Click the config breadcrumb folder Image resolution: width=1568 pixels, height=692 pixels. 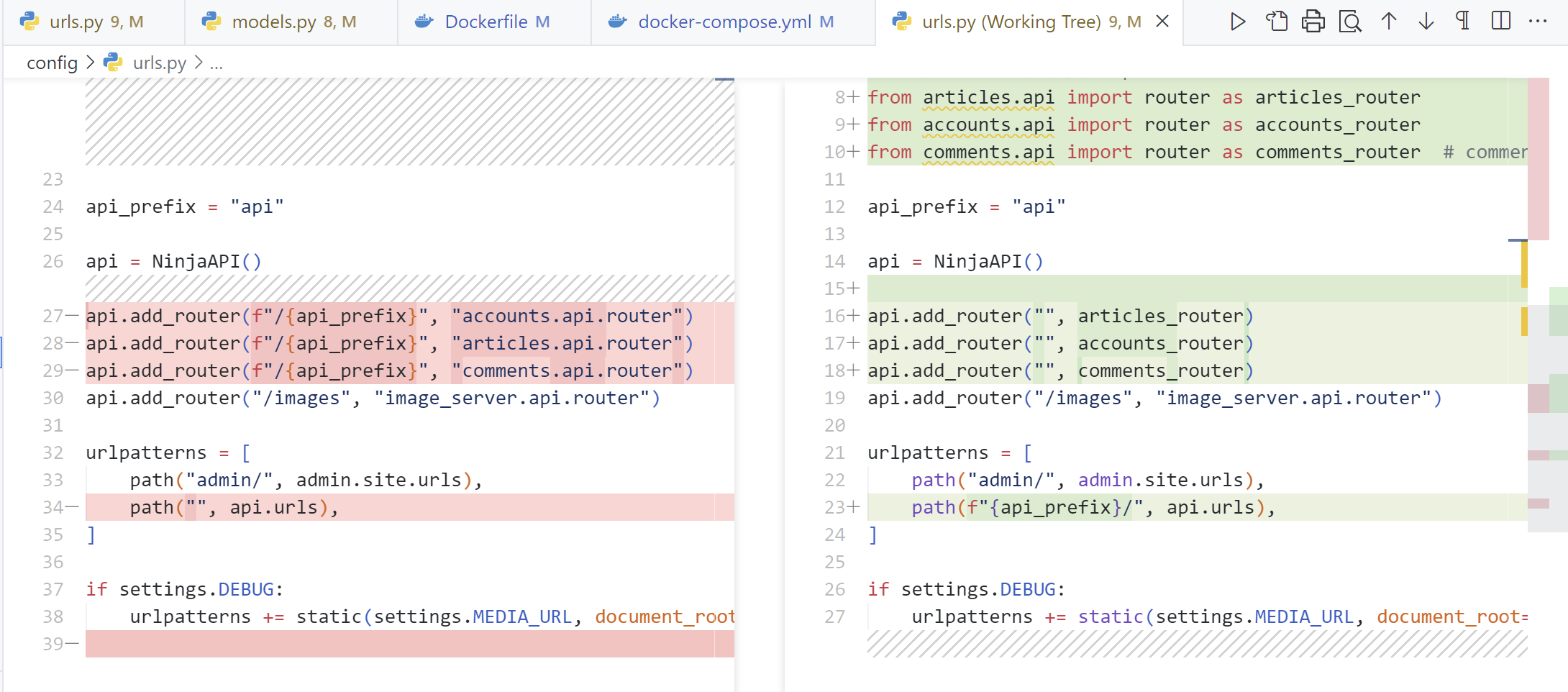[52, 63]
